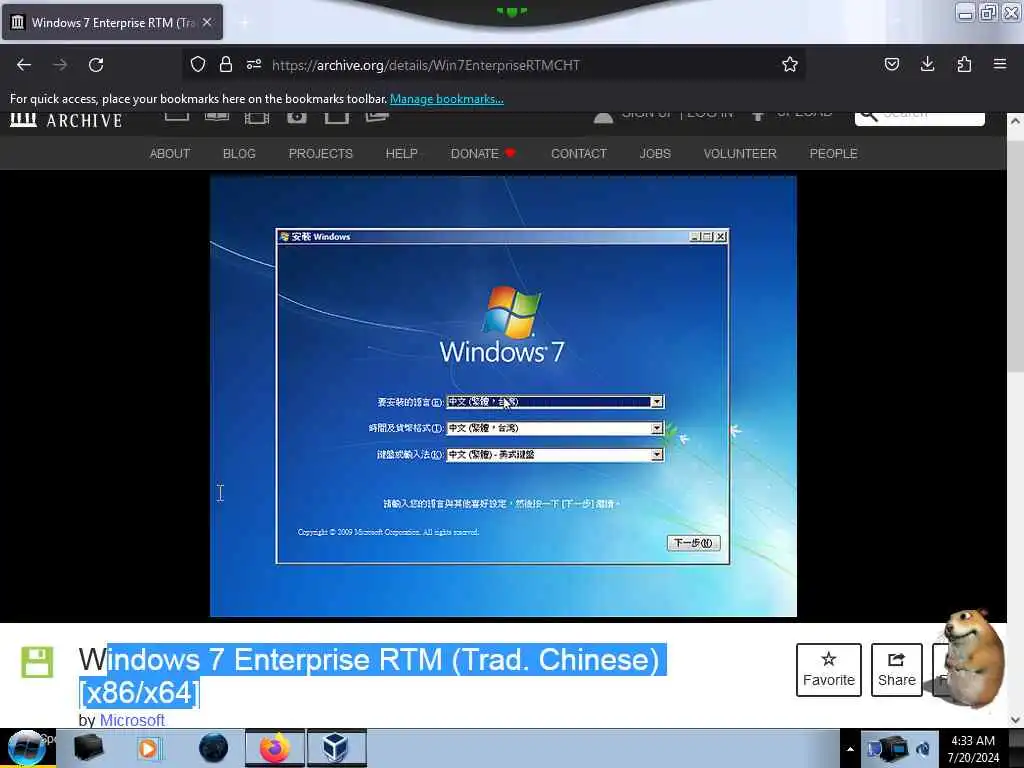Open site permissions icon in address bar
1024x768 pixels.
coord(254,64)
